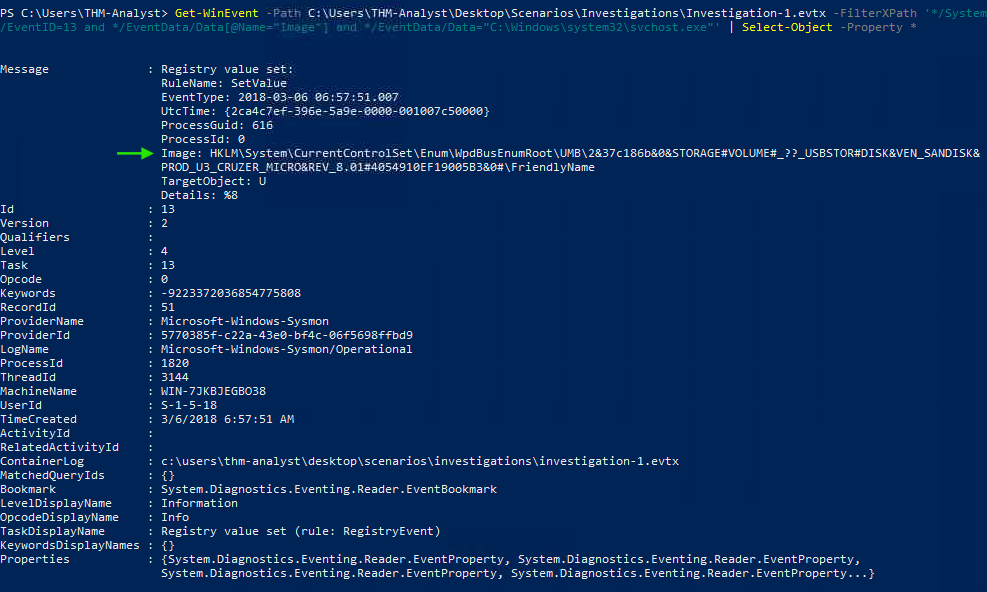Image resolution: width=987 pixels, height=592 pixels.
Task: Click the green arrow pointing to Image
Action: coord(135,153)
